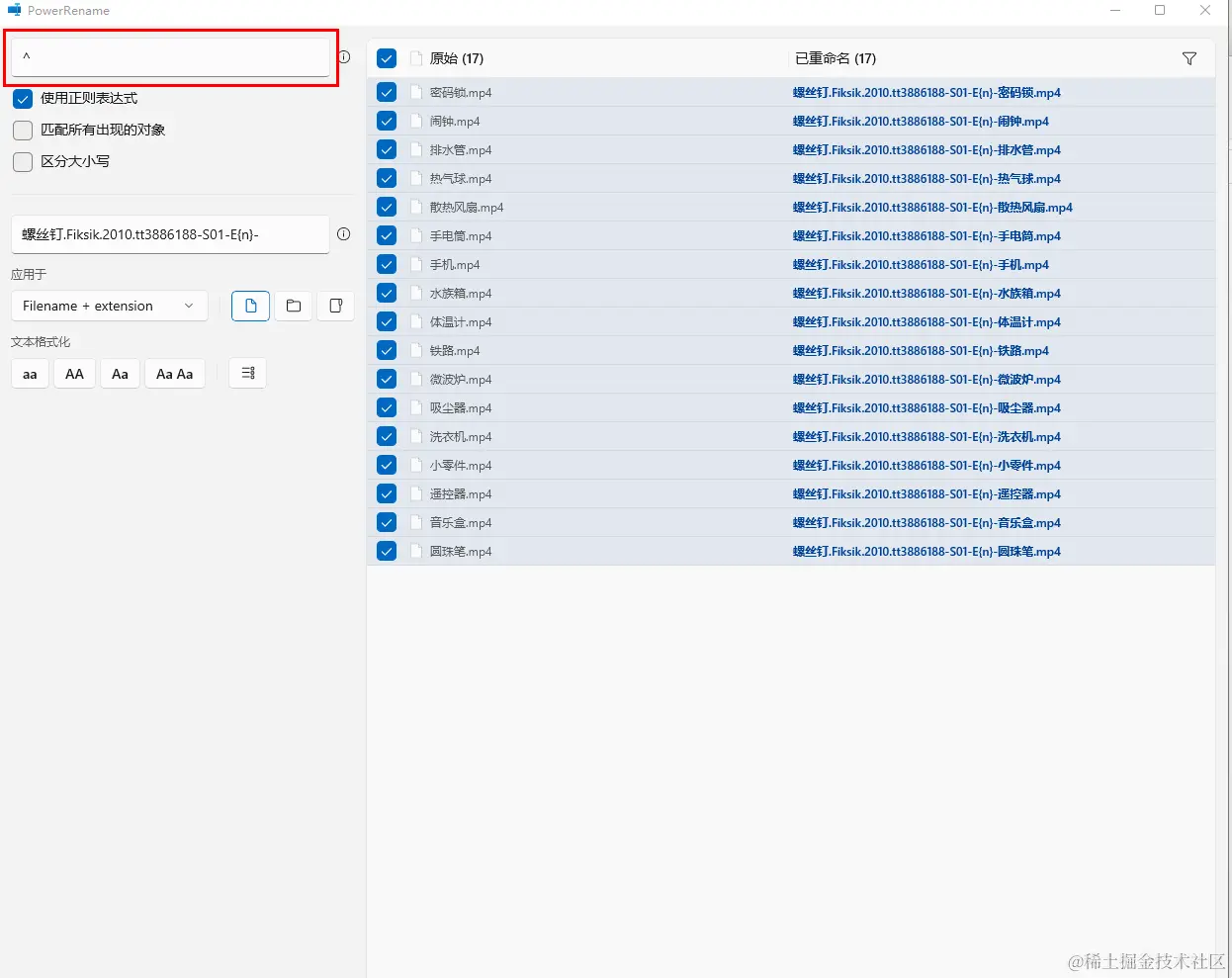Uncheck the 遥控器.mp4 checkbox
The height and width of the screenshot is (978, 1232).
[387, 494]
